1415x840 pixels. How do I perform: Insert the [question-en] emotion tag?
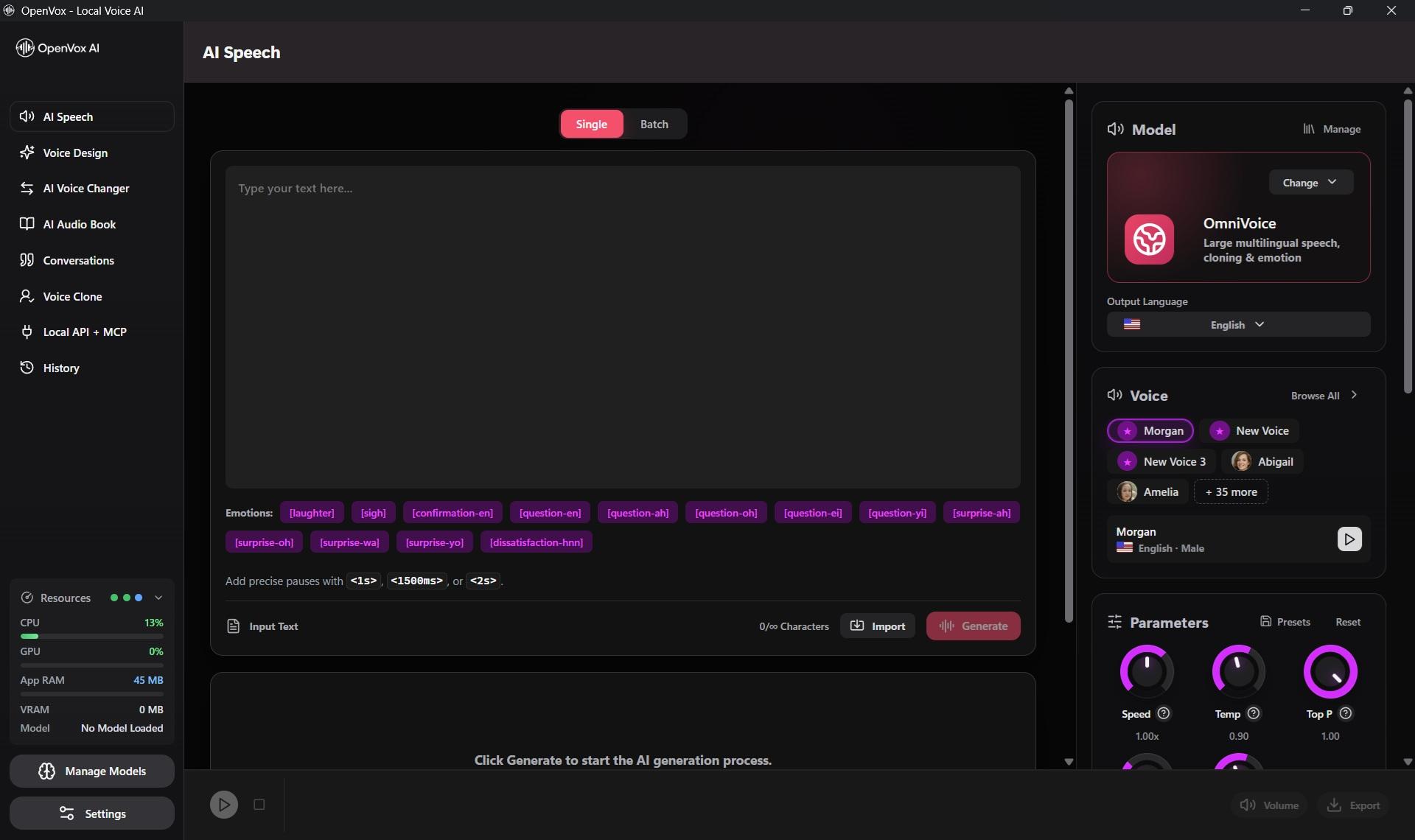click(x=550, y=513)
